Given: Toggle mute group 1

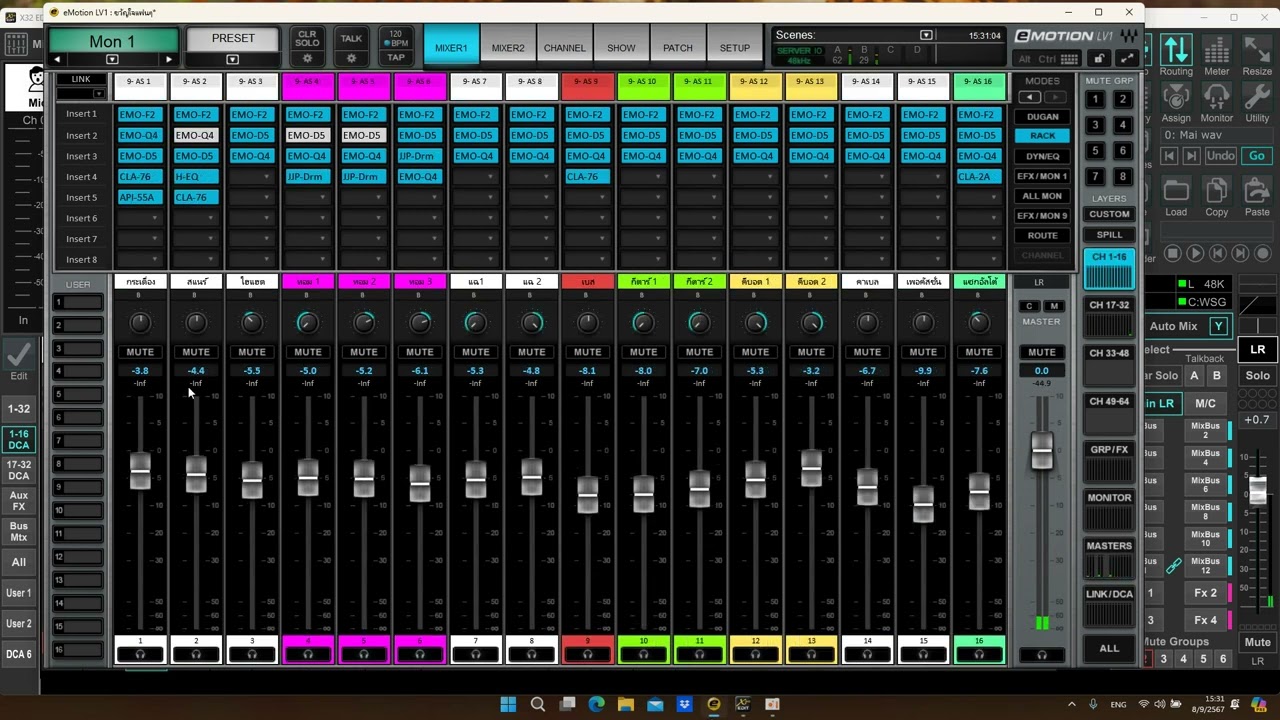Looking at the screenshot, I should point(1096,99).
